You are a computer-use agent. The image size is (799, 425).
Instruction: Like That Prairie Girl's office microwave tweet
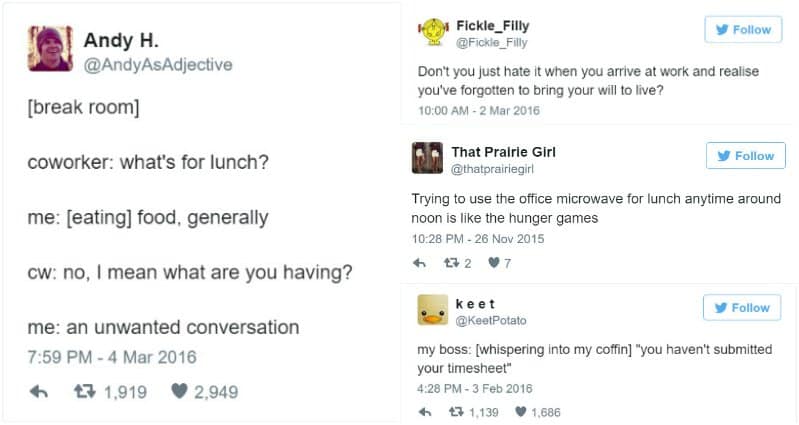[x=492, y=264]
